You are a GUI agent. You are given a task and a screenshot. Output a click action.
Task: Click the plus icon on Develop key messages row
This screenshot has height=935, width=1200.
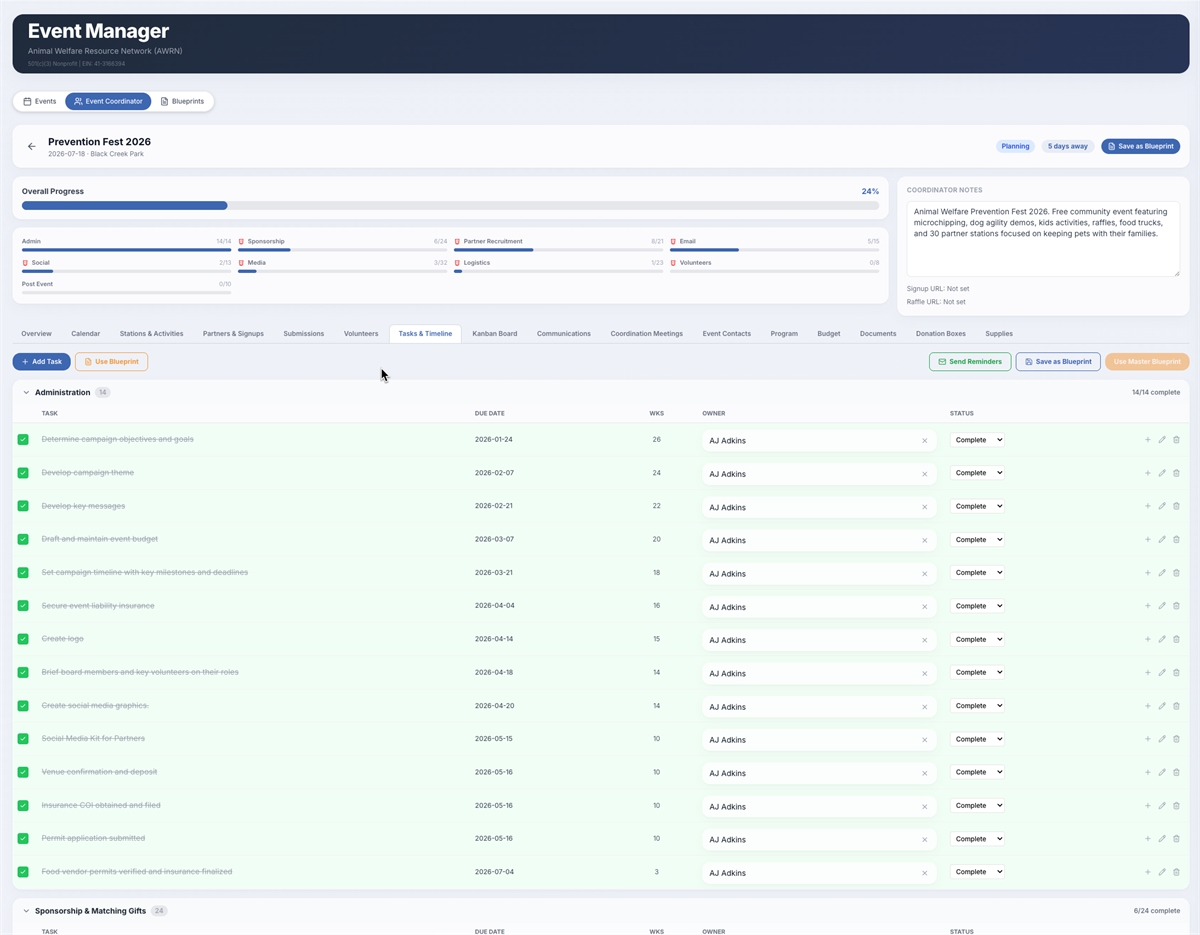(x=1147, y=506)
